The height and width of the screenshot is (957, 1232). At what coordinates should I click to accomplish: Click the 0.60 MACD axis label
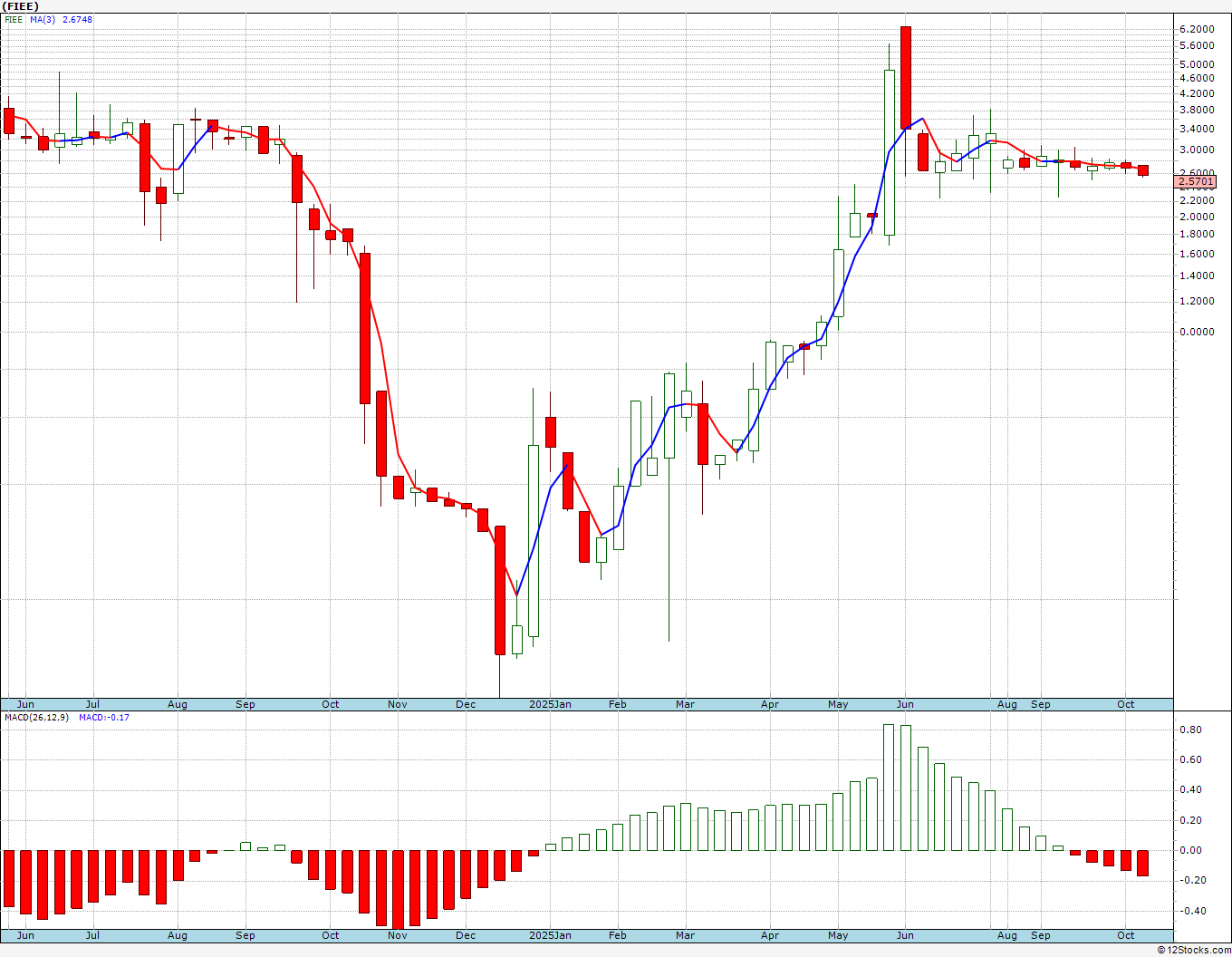(1190, 759)
